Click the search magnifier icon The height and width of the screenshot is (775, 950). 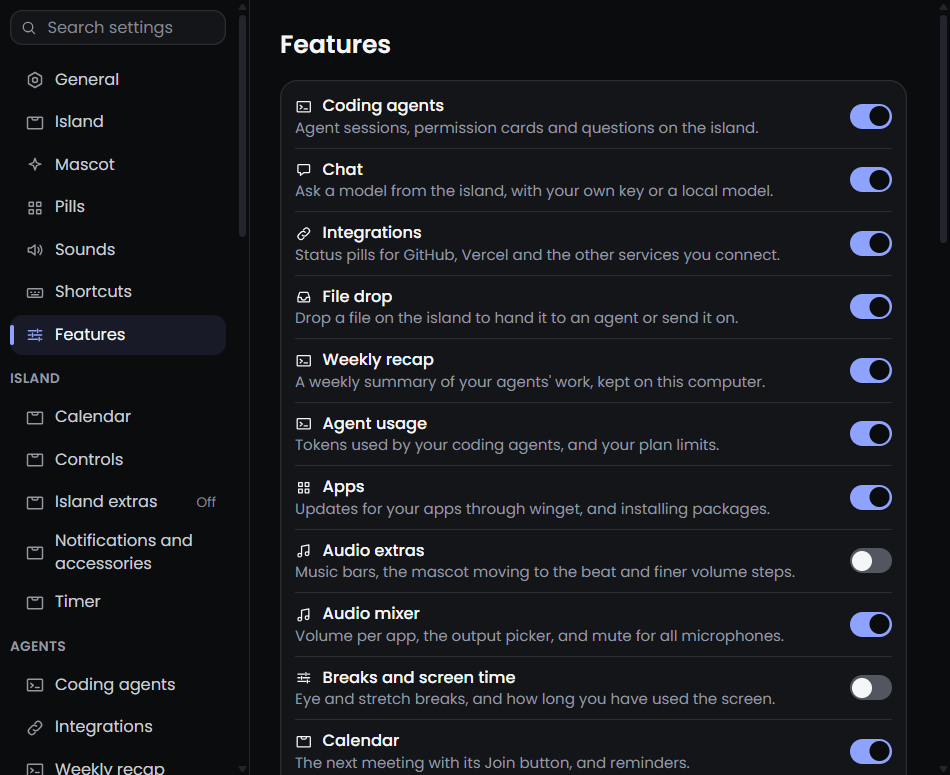[x=28, y=28]
